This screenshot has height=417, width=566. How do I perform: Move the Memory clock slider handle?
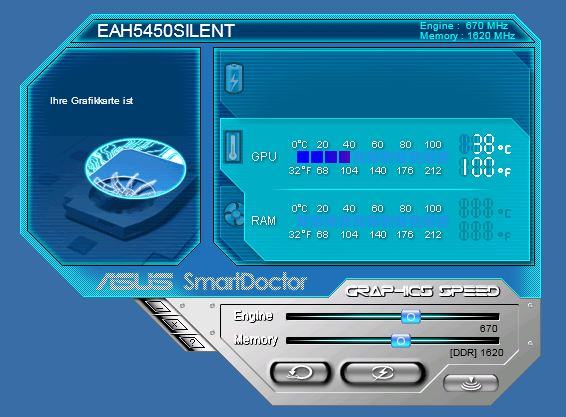[x=401, y=341]
